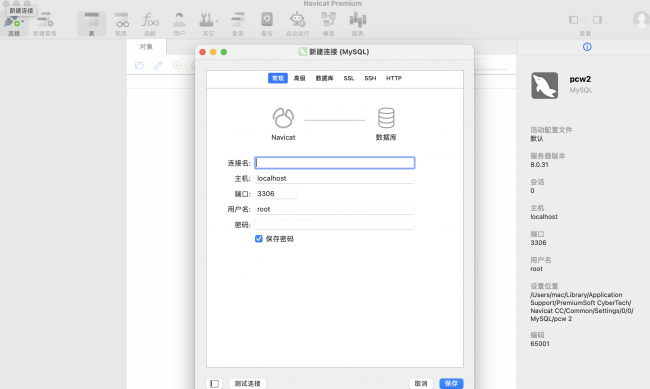Switch to the 数据库 tab in the dialog

pos(324,78)
